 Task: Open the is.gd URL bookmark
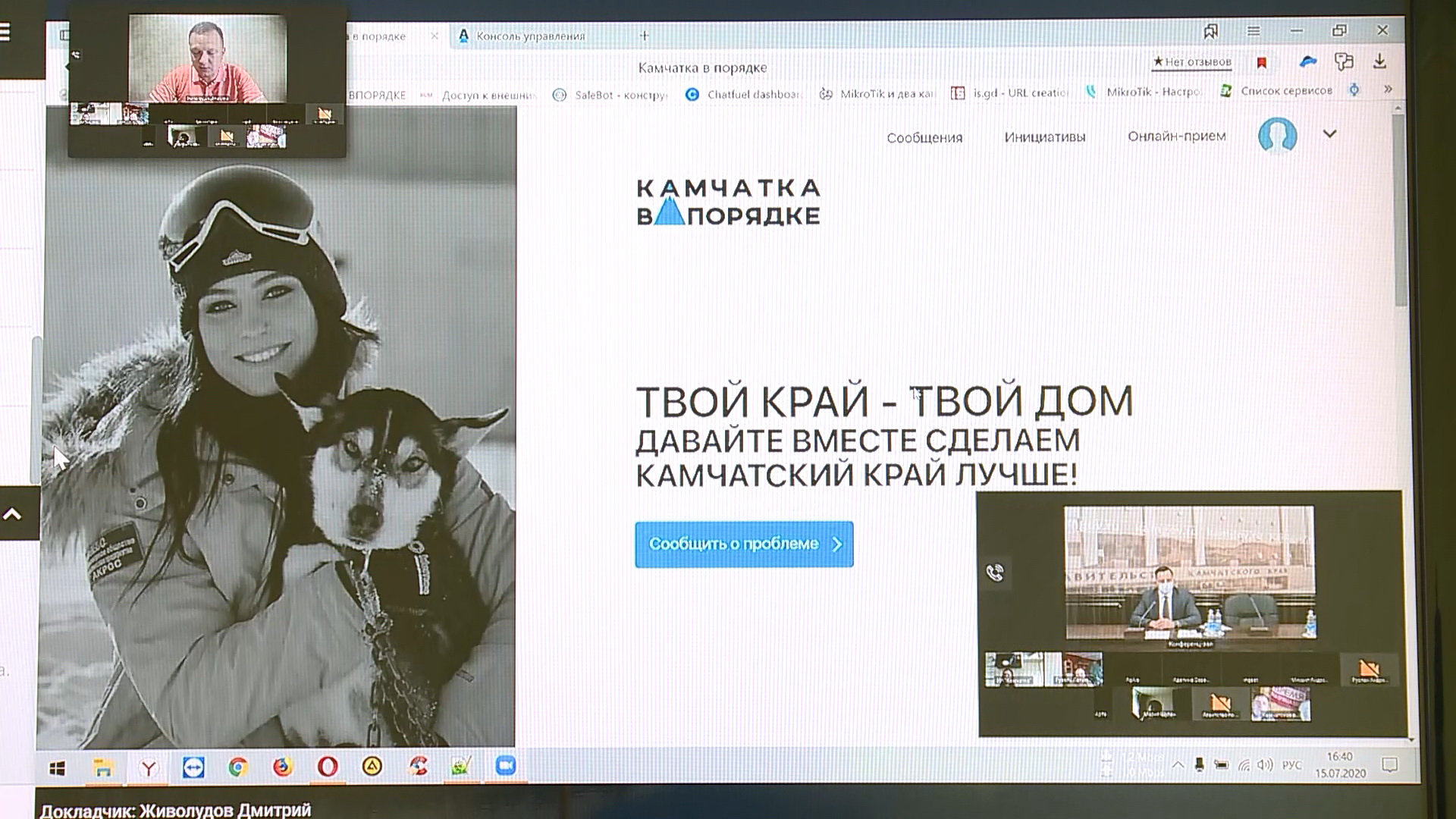click(1010, 93)
